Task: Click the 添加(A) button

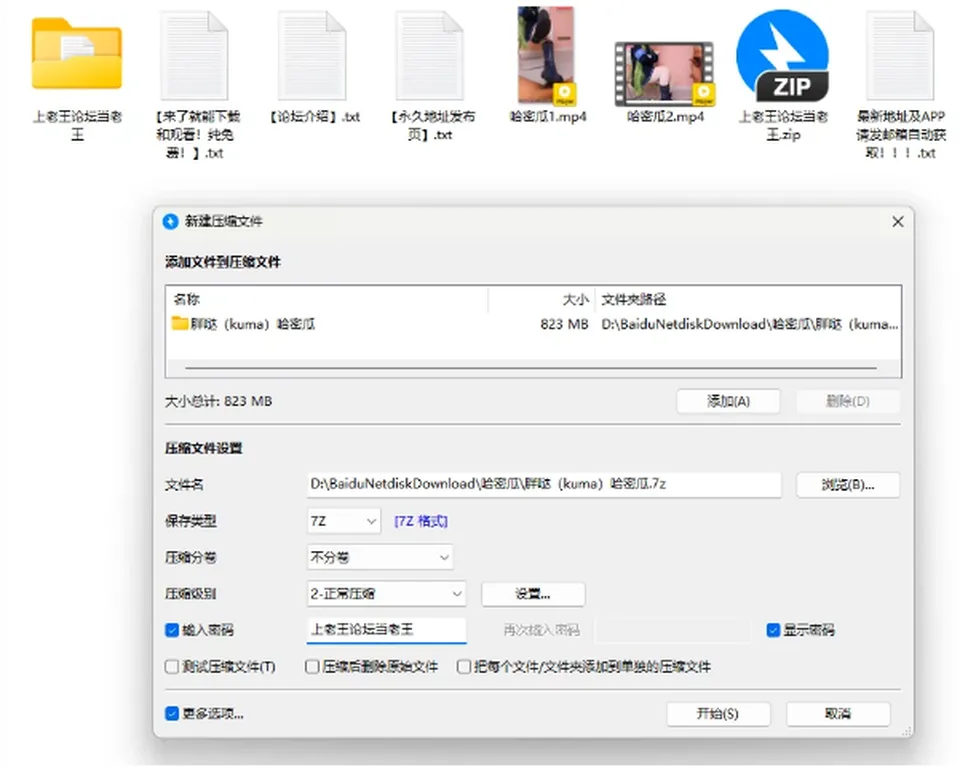Action: tap(729, 402)
